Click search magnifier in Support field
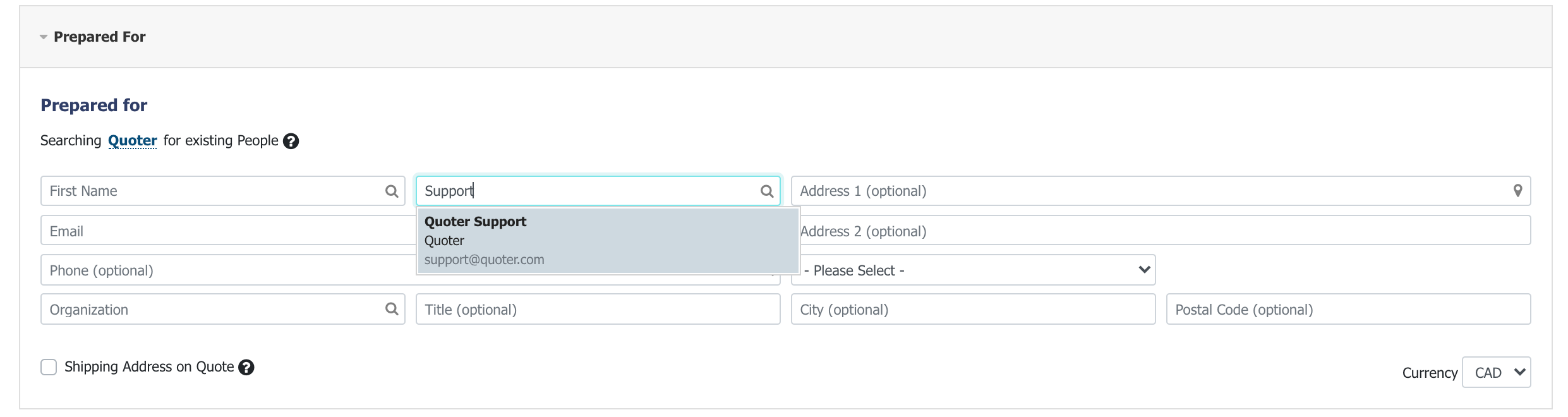The width and height of the screenshot is (1568, 417). coord(767,191)
